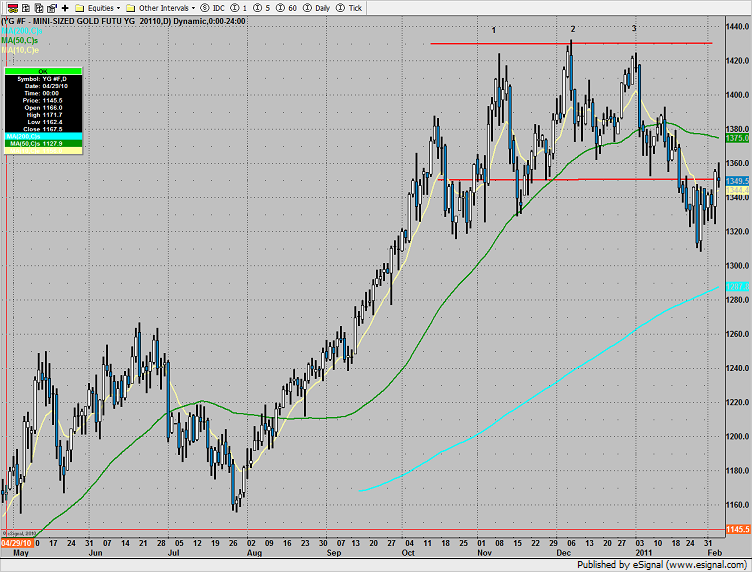The height and width of the screenshot is (572, 752).
Task: Click the Aug month label on time axis
Action: (x=254, y=553)
